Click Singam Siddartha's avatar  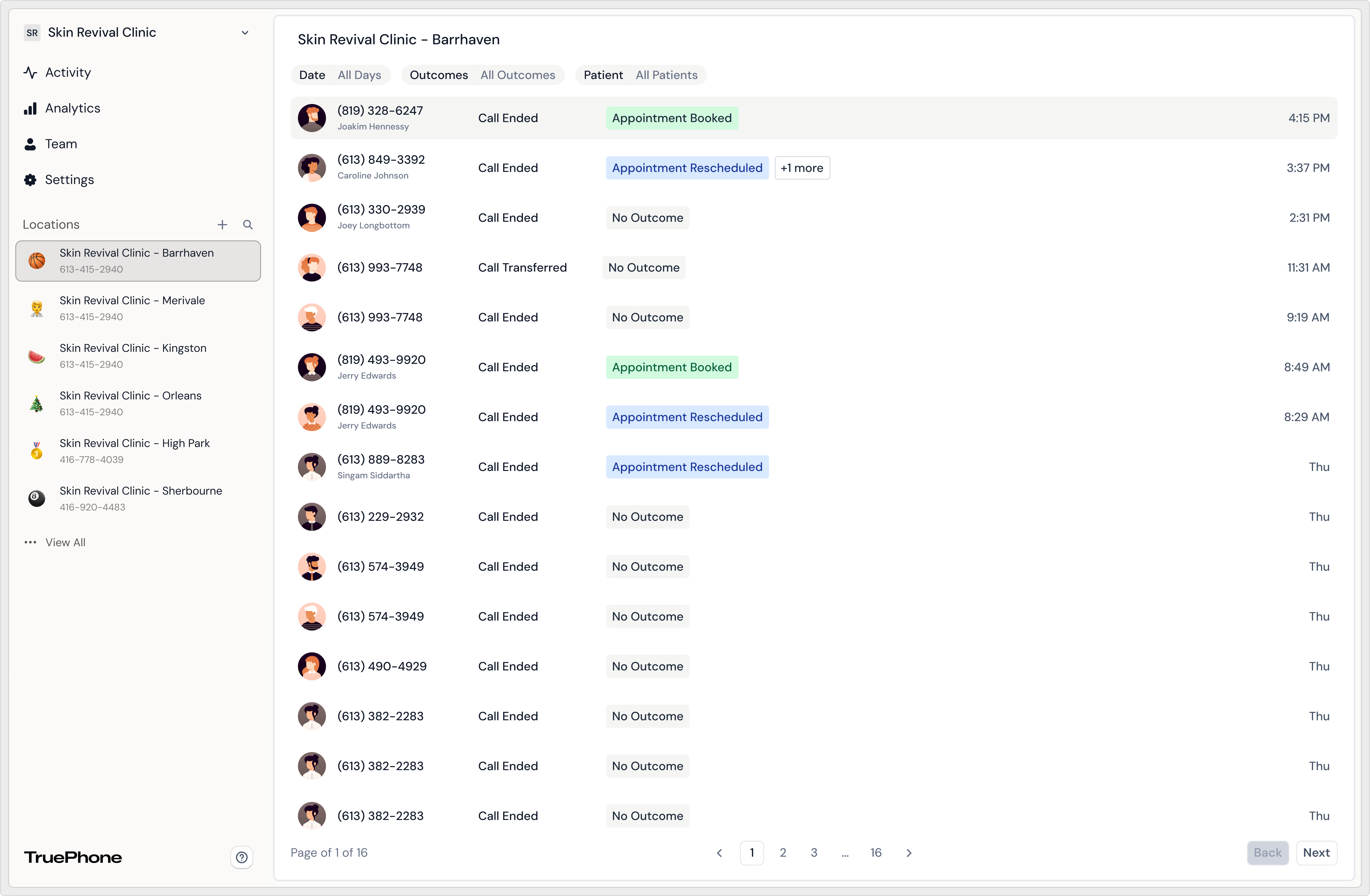[312, 467]
